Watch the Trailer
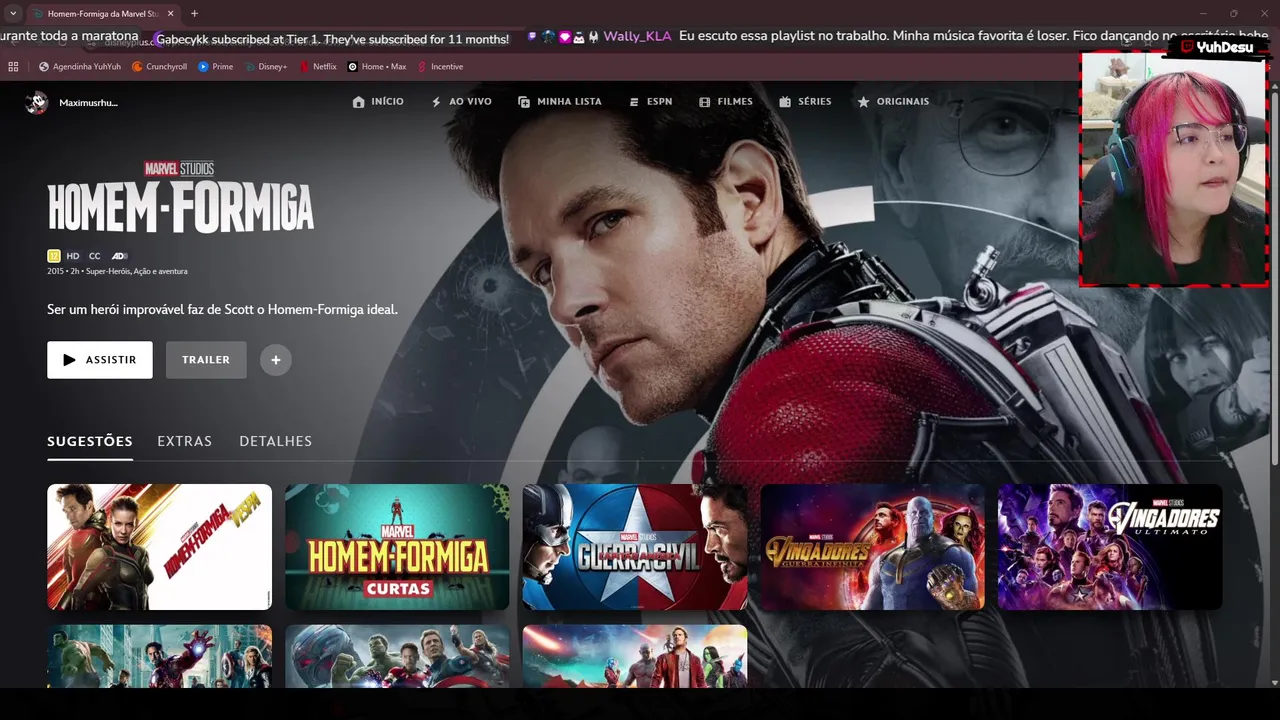 206,360
